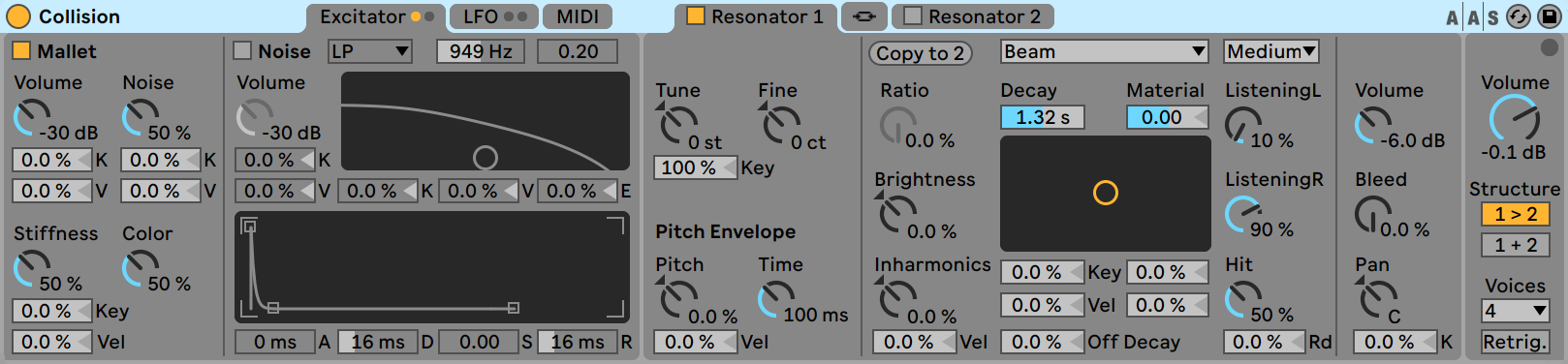Click the envelope Decay 16 ms field
Screen dimensions: 1568x364
378,342
